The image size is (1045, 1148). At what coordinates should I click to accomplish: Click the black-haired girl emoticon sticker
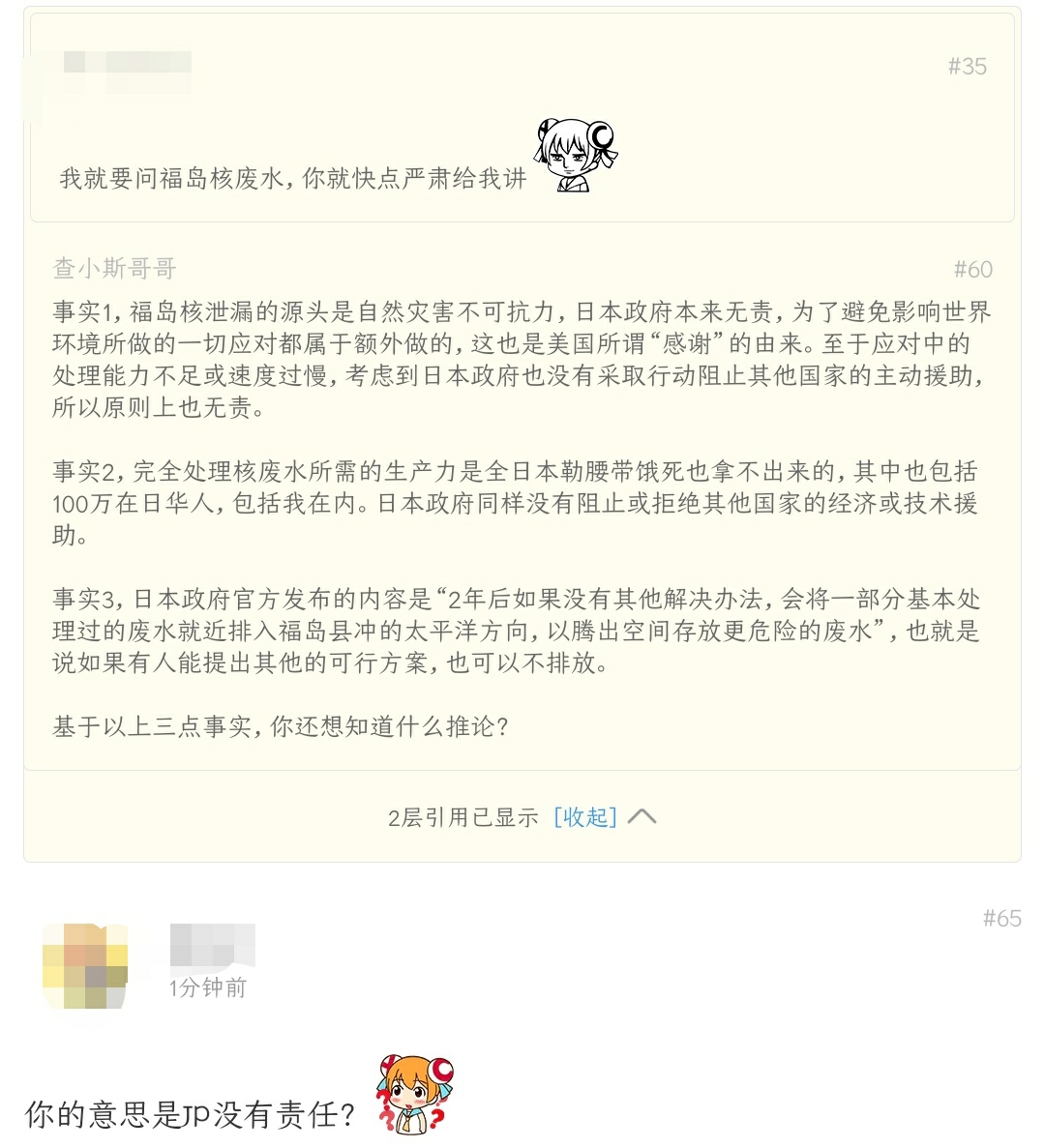pos(577,155)
